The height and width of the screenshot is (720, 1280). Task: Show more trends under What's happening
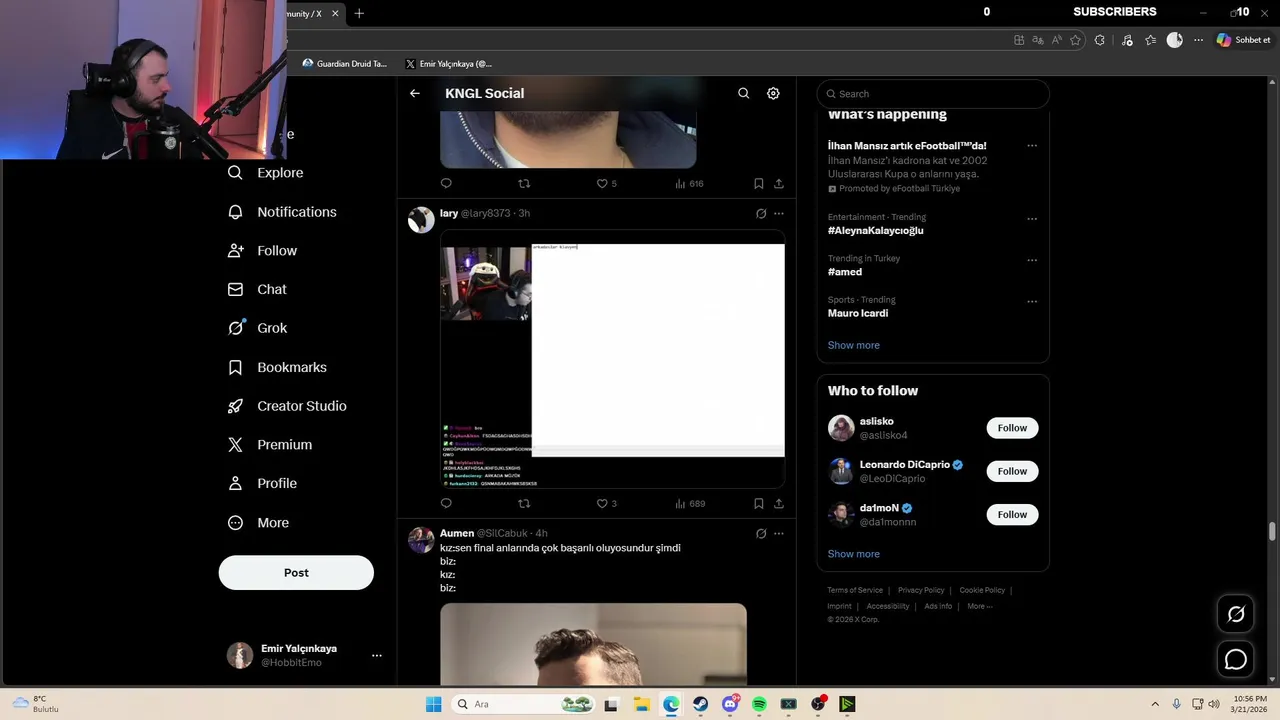pyautogui.click(x=854, y=345)
